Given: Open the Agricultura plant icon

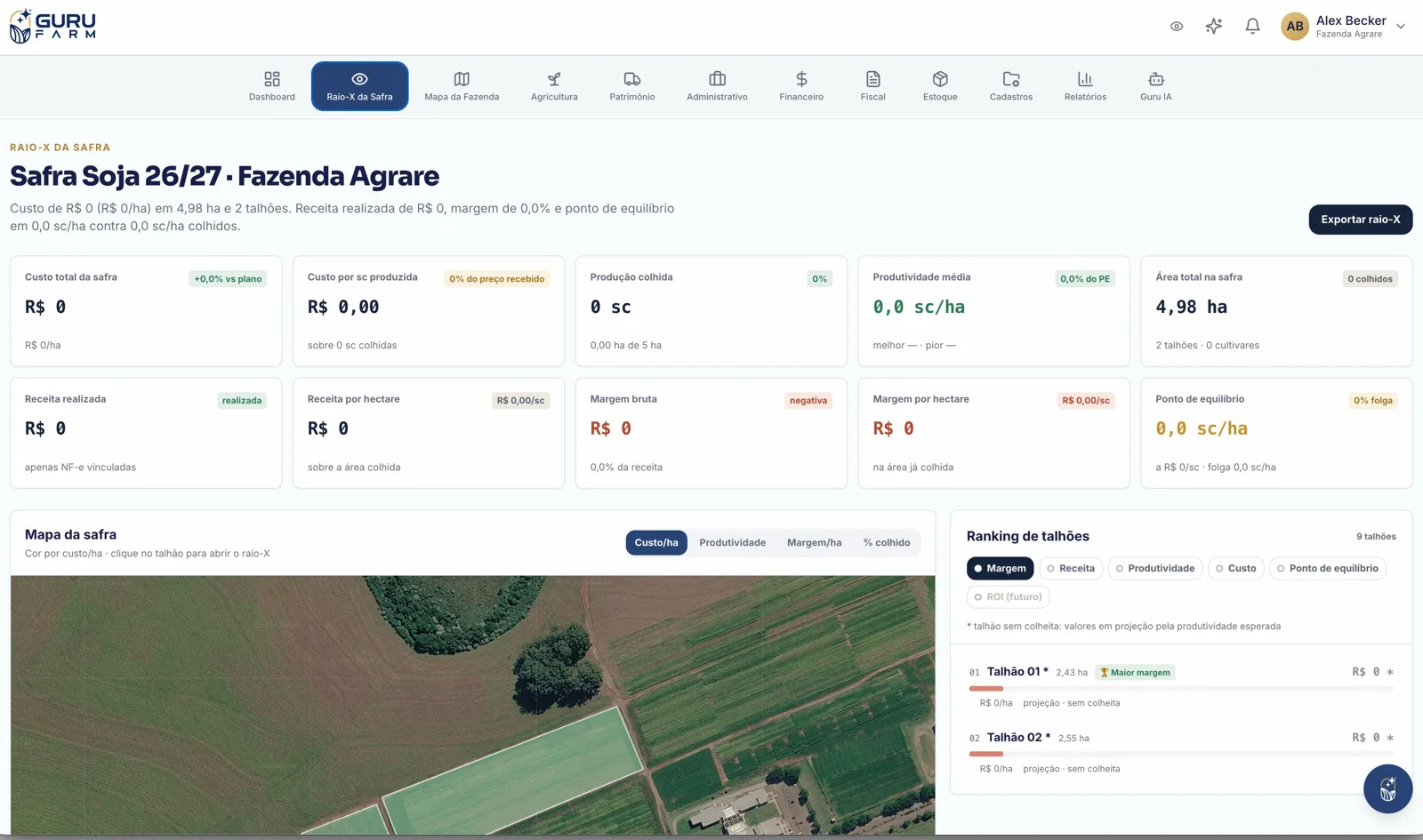Looking at the screenshot, I should (x=554, y=79).
